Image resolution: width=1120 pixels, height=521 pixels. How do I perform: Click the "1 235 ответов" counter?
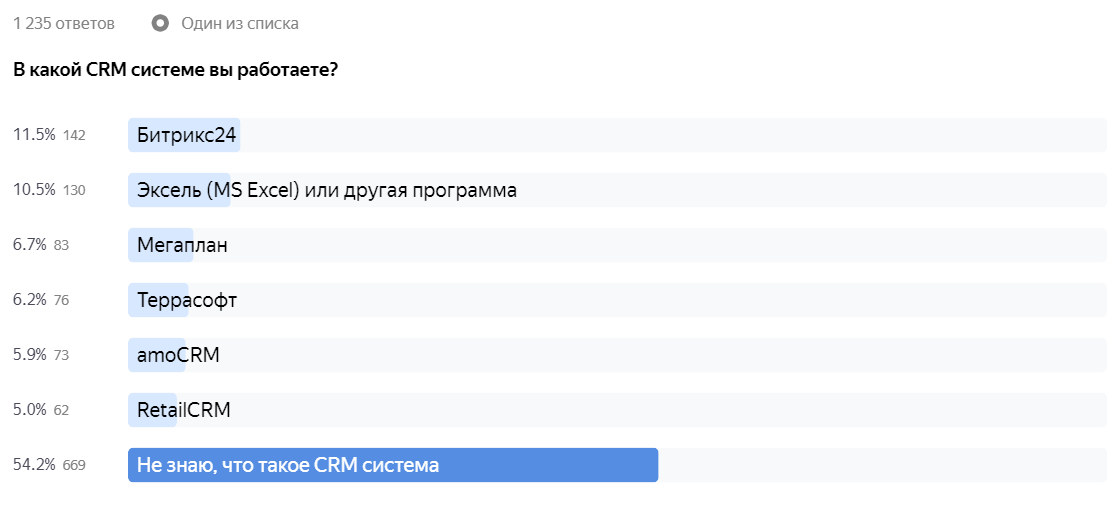(x=64, y=24)
